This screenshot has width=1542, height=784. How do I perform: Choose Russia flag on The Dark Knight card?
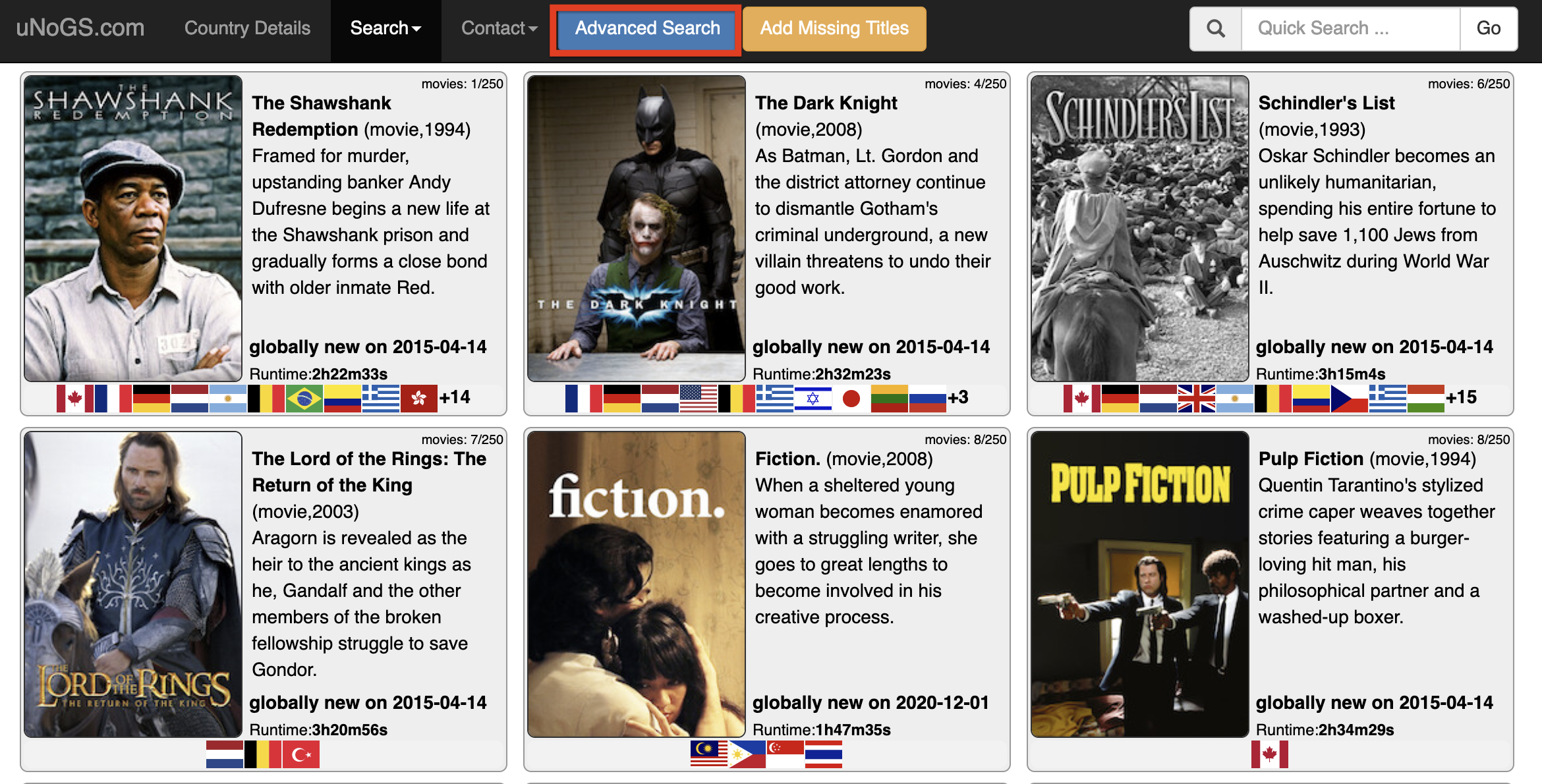point(927,398)
